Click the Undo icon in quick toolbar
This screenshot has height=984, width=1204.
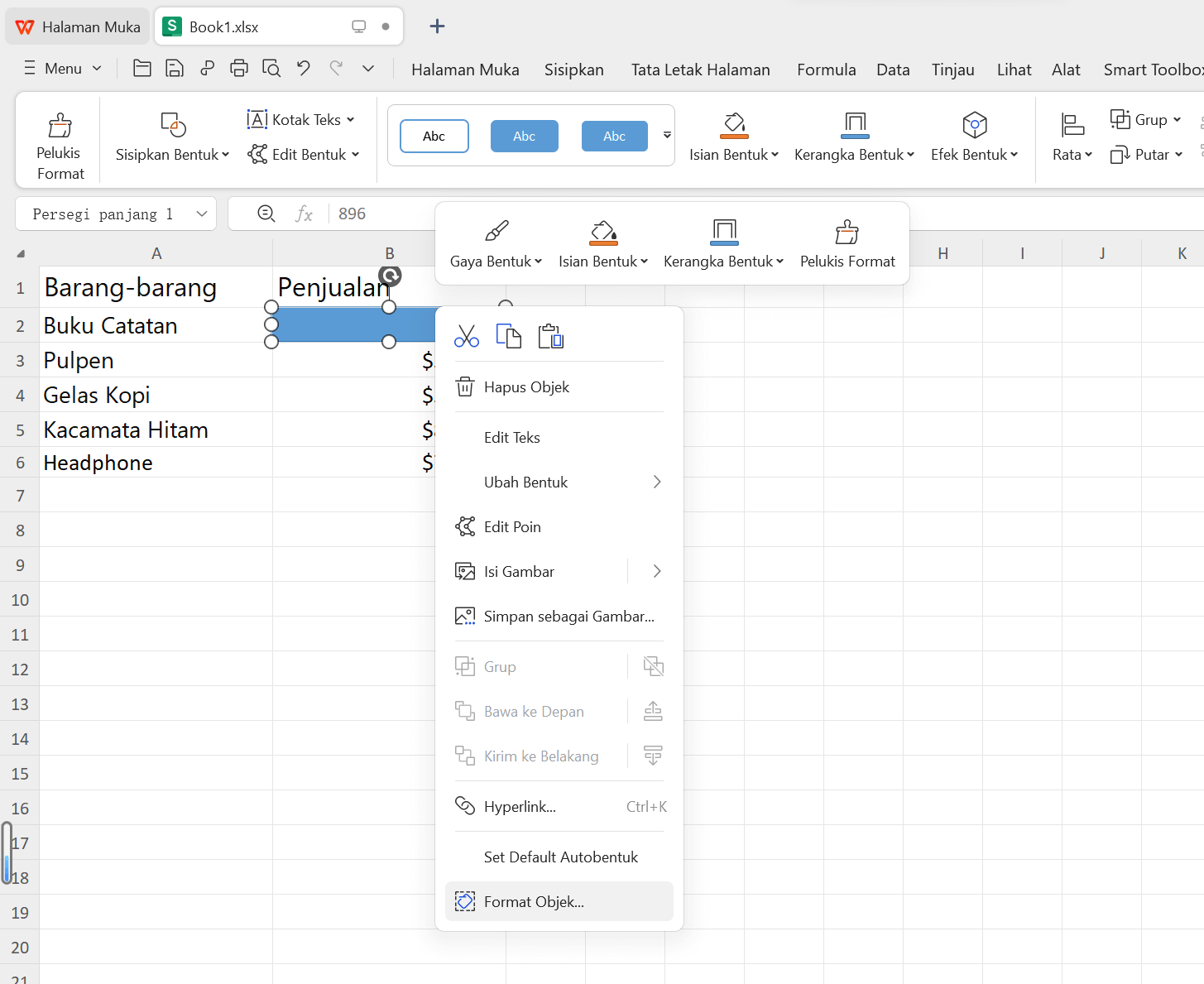coord(303,69)
